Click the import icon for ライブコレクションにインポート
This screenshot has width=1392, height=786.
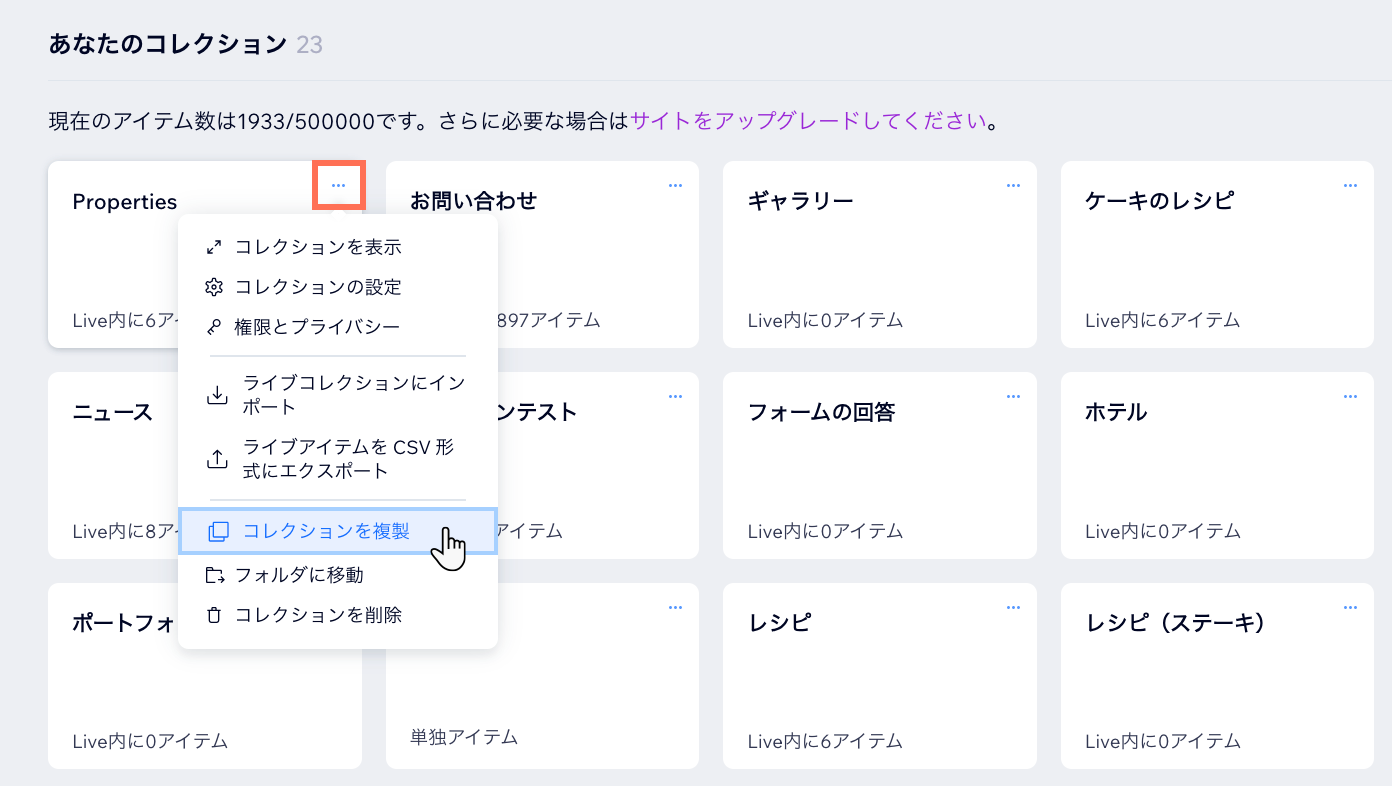click(x=217, y=395)
